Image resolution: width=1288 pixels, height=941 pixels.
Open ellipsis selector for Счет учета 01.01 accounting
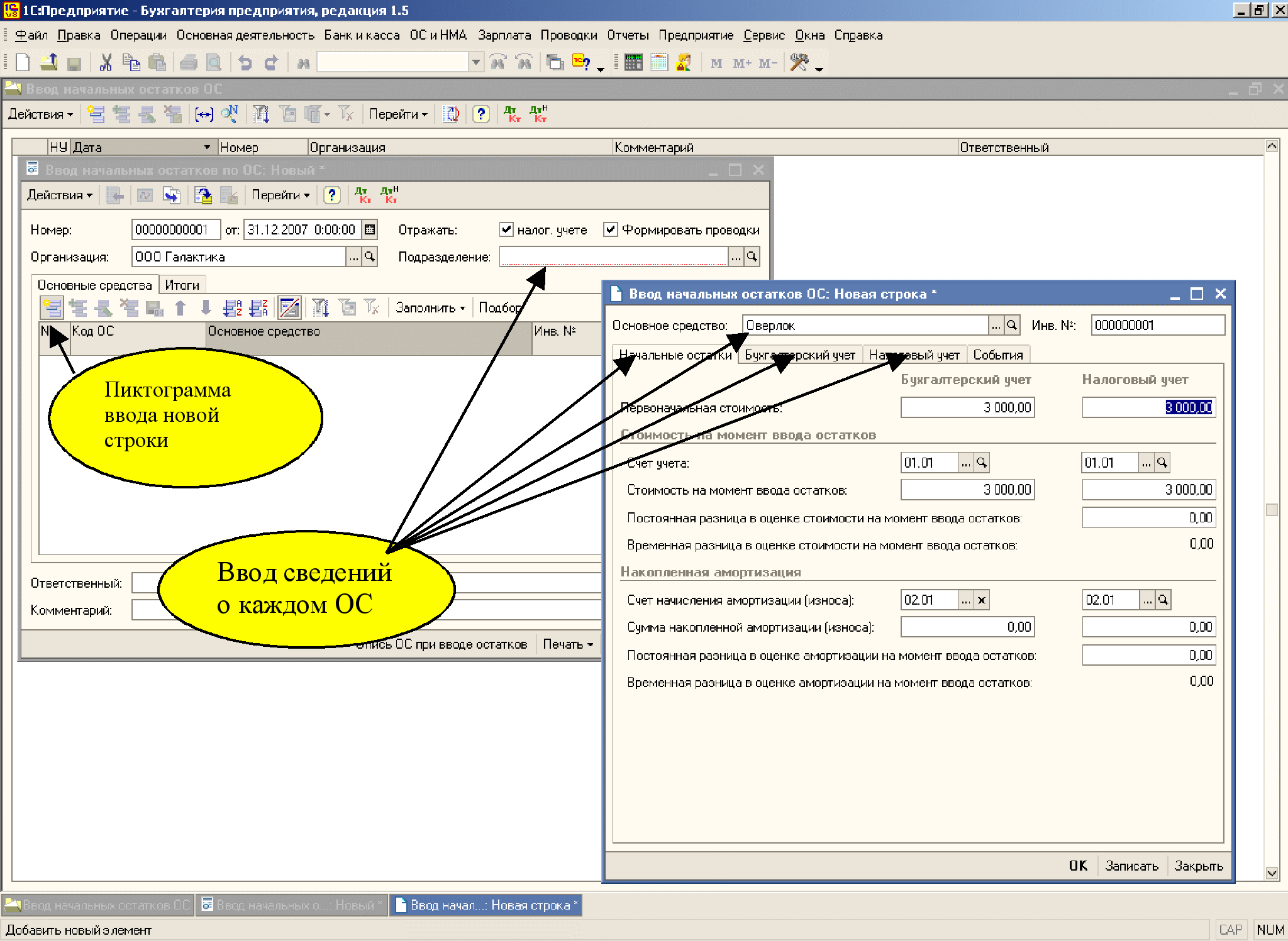[965, 463]
